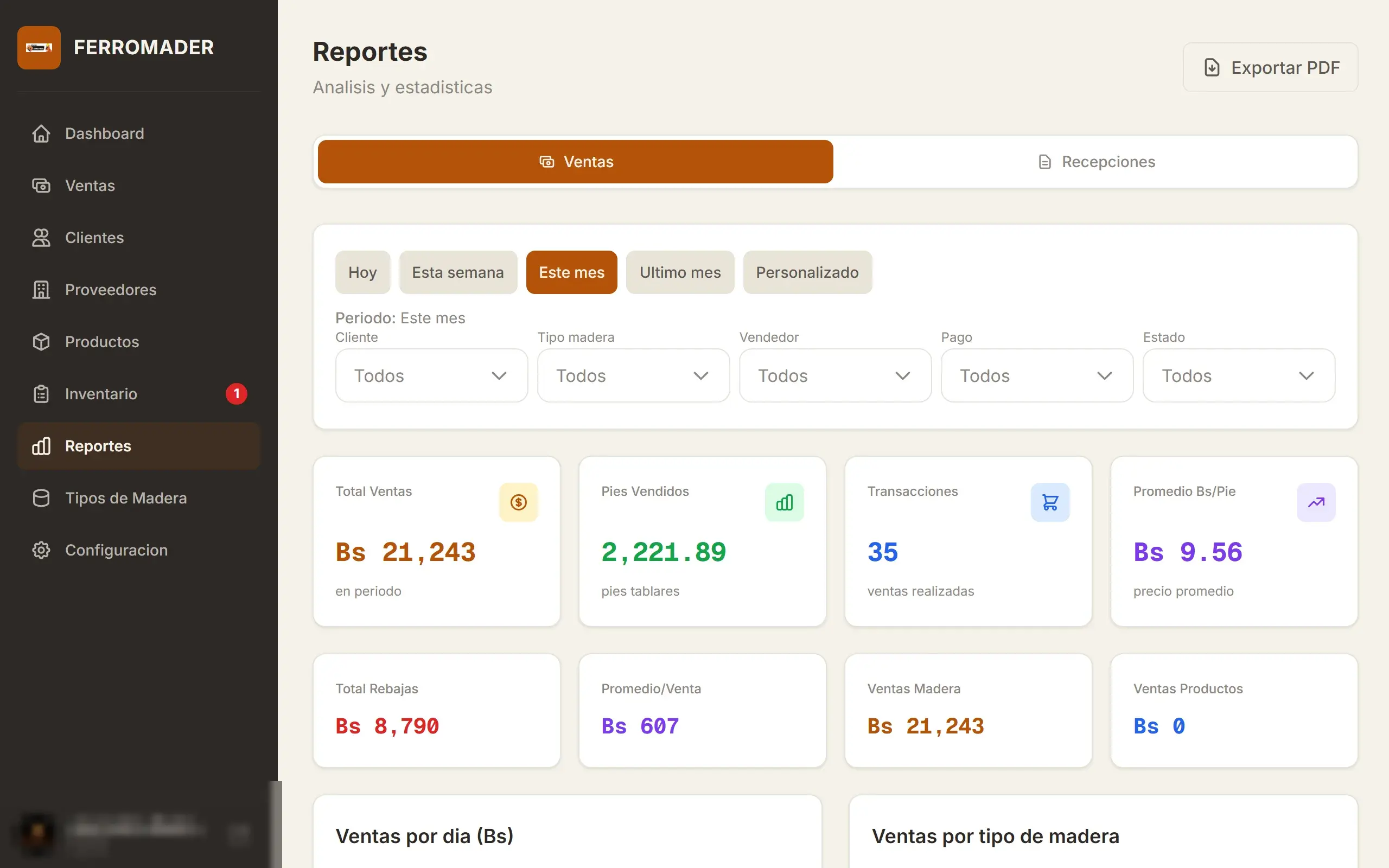This screenshot has width=1389, height=868.
Task: Click the Proveedores building icon
Action: (41, 290)
